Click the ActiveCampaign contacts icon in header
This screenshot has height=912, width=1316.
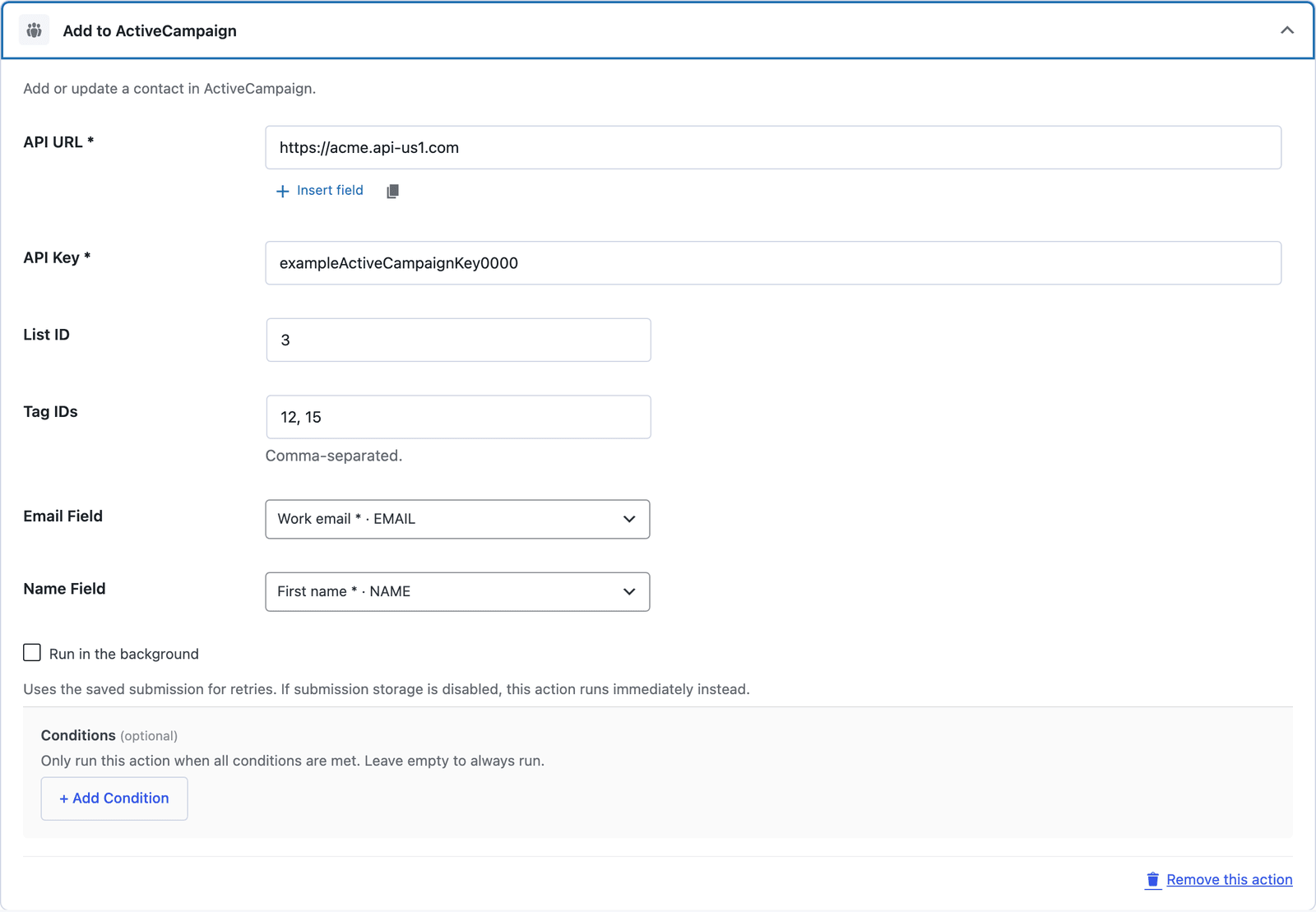click(34, 30)
